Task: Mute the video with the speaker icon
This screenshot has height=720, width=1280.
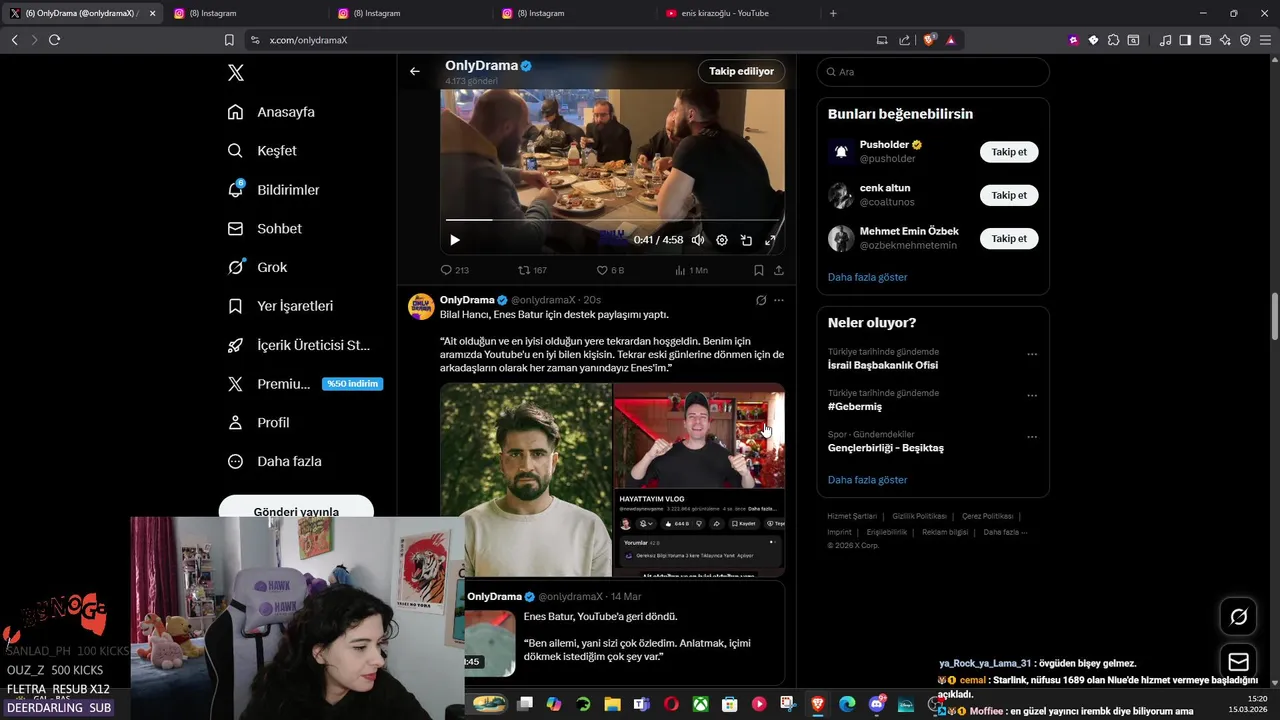Action: (698, 240)
